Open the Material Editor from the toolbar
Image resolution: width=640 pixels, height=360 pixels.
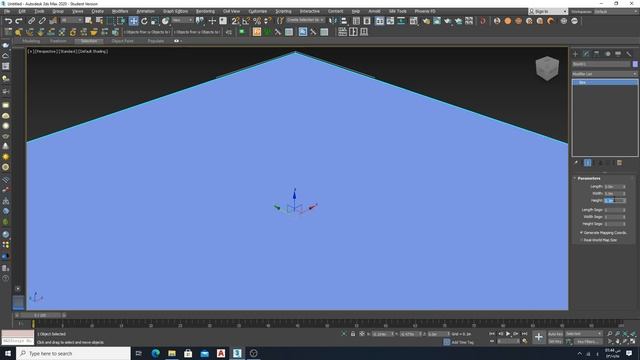(x=414, y=21)
